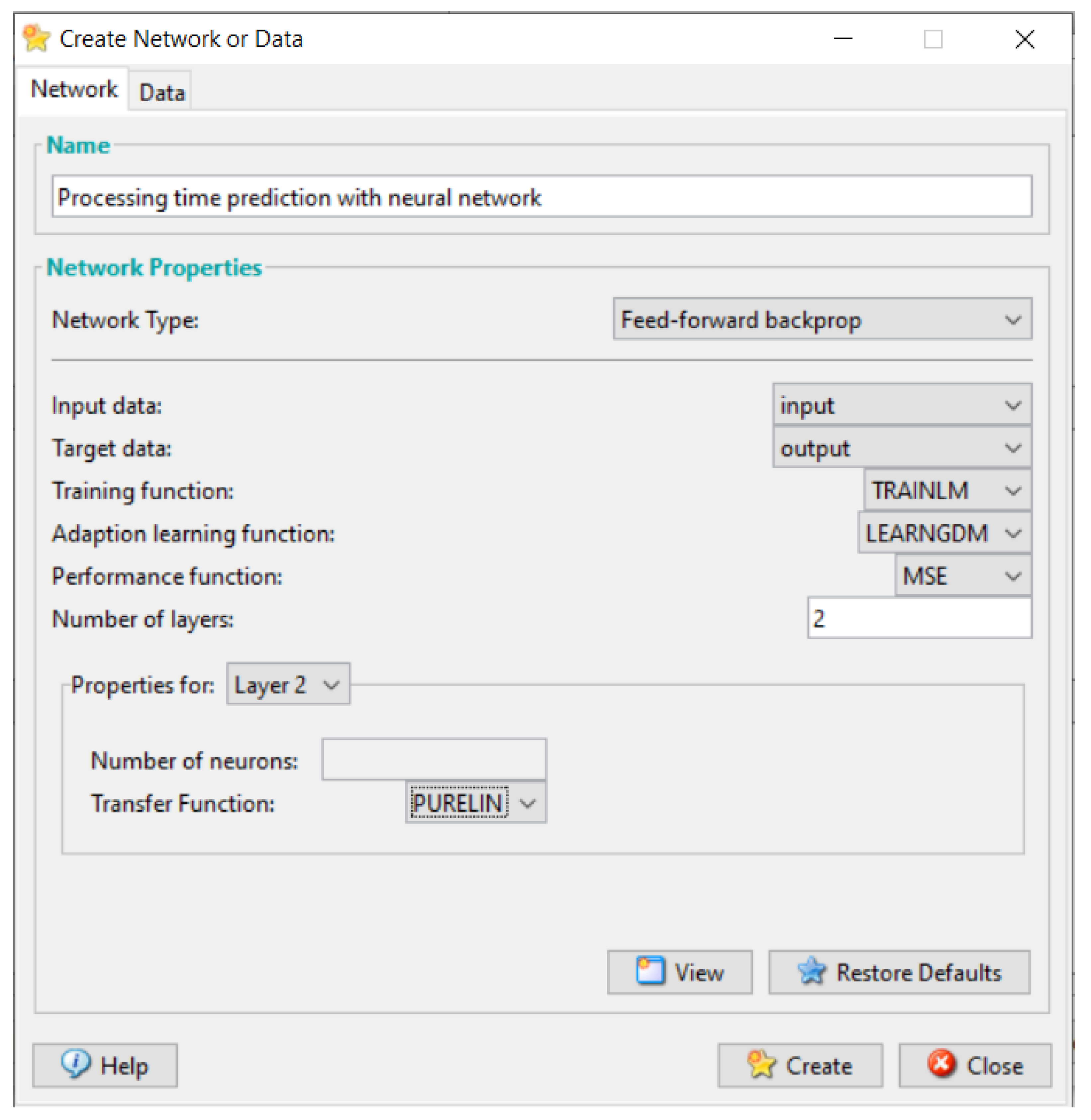Select the Network tab

[73, 89]
